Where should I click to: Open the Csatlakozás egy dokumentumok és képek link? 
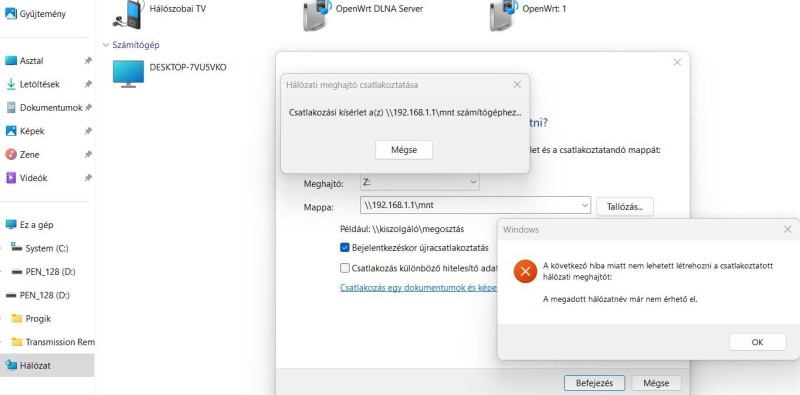(x=418, y=287)
